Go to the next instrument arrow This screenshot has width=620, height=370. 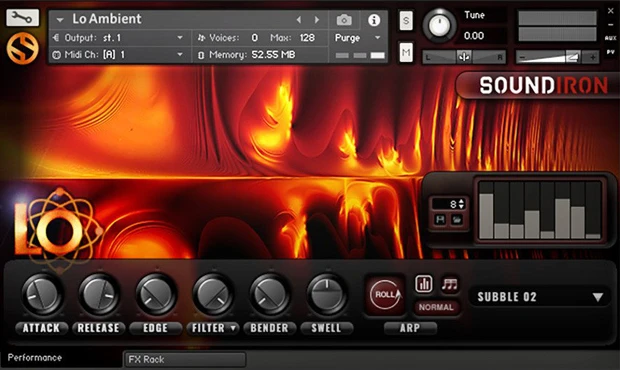click(317, 19)
